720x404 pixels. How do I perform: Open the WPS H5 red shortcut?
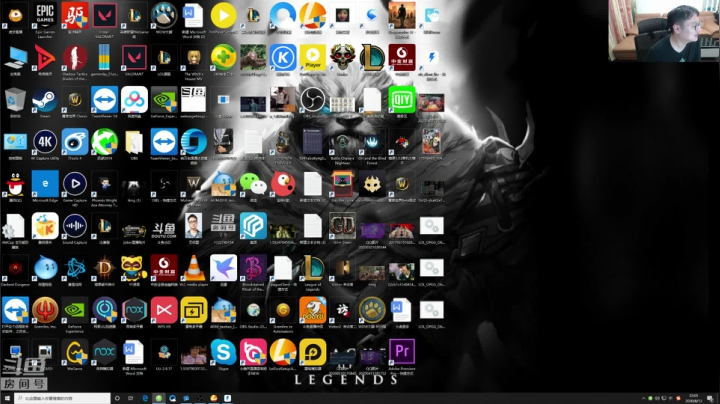click(164, 310)
